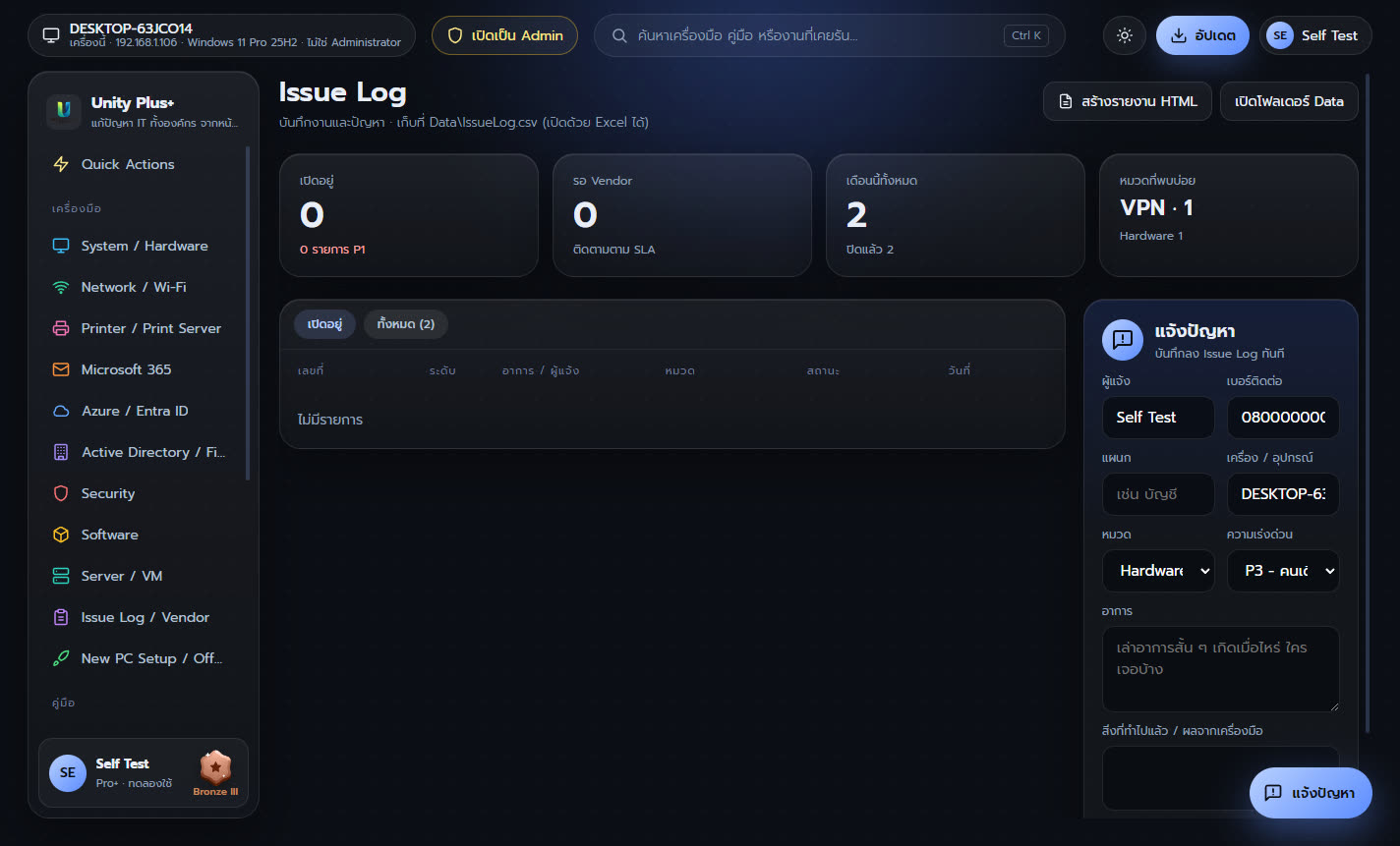Select the Server / VM icon
Viewport: 1400px width, 846px height.
pos(61,576)
